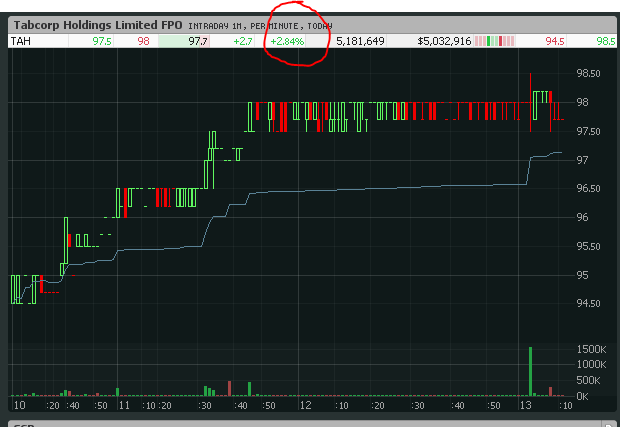Viewport: 620px width, 427px height.
Task: Click the day low value 94.5
Action: tap(555, 41)
